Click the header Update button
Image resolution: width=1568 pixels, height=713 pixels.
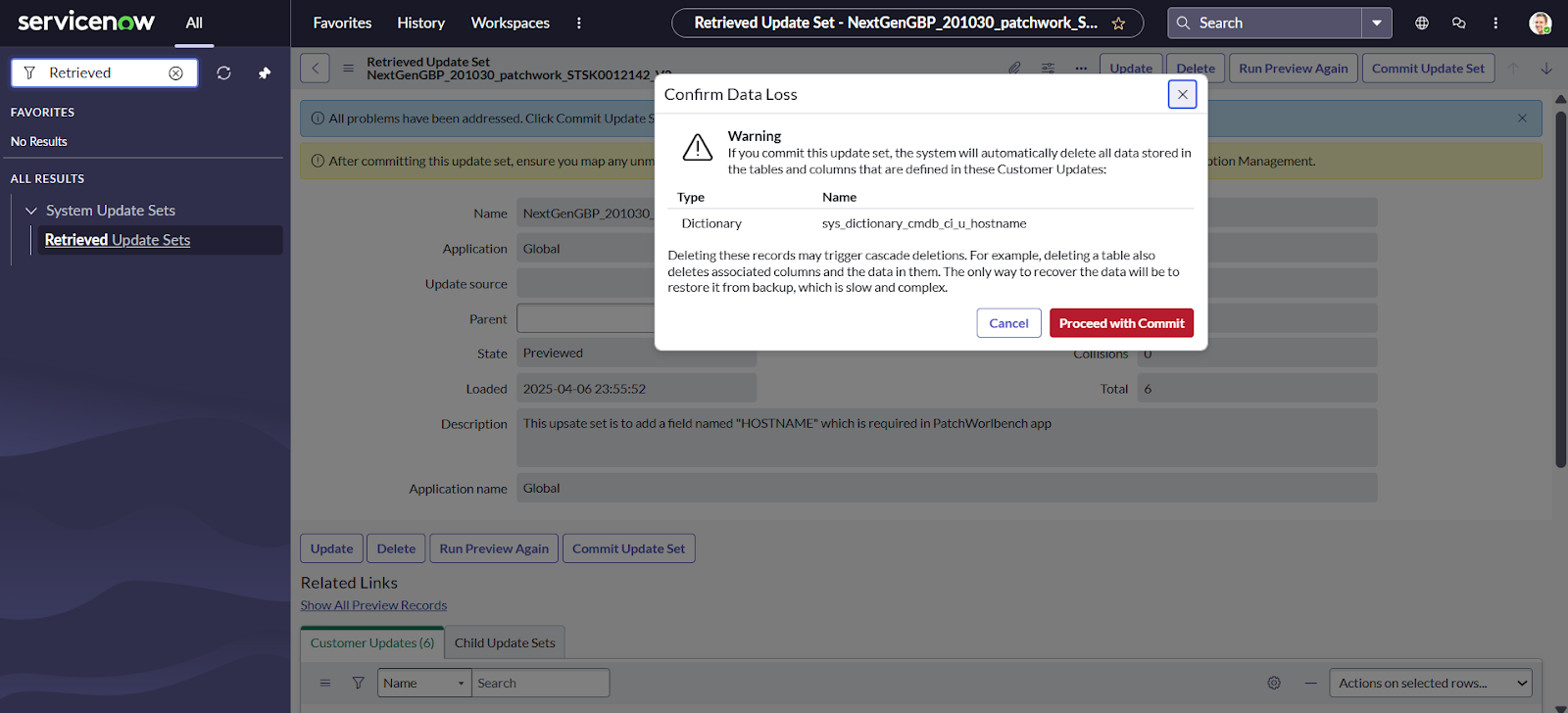click(x=1131, y=69)
